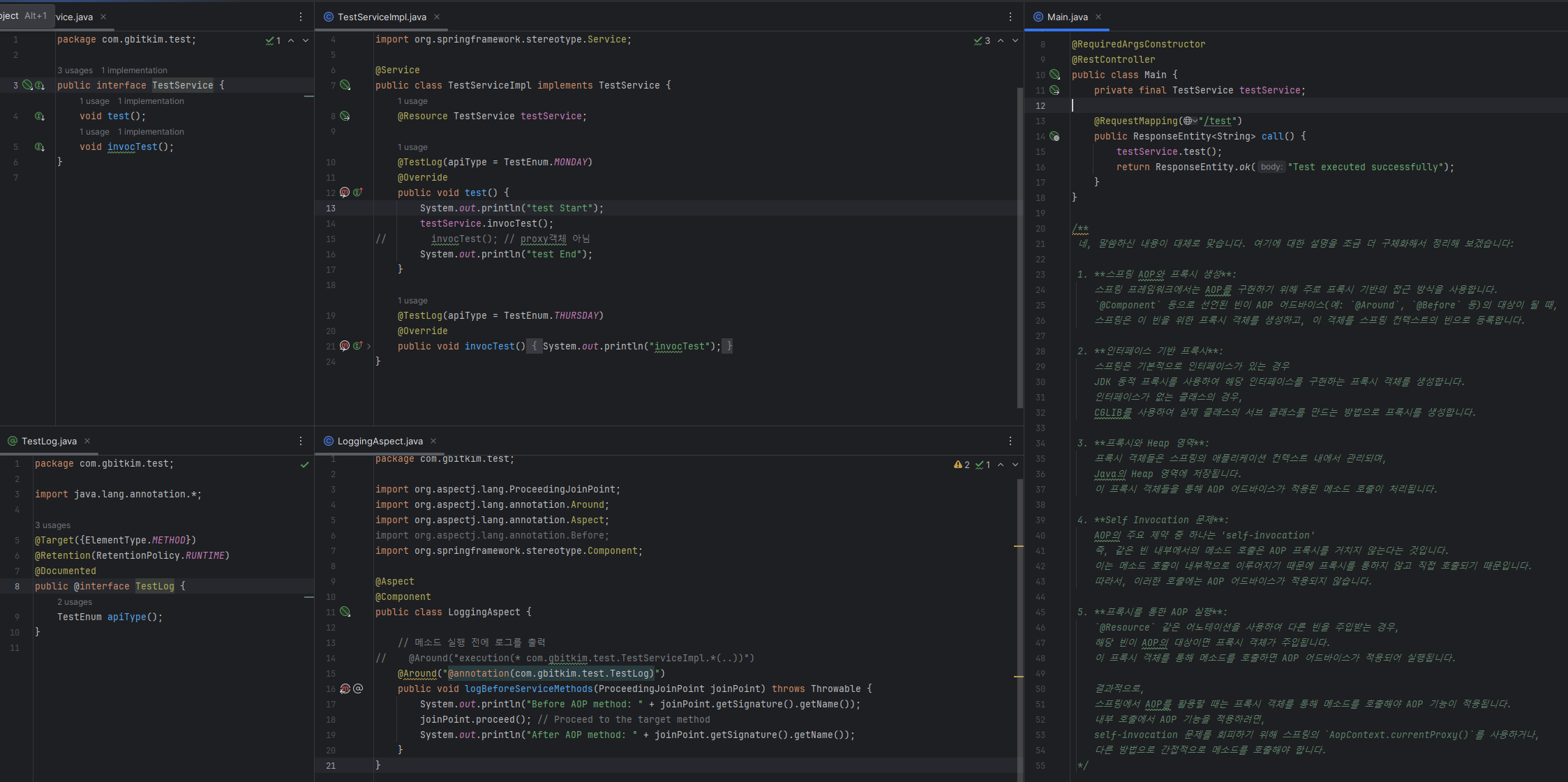Switch to the LoggingAspect.java tab

pos(380,441)
